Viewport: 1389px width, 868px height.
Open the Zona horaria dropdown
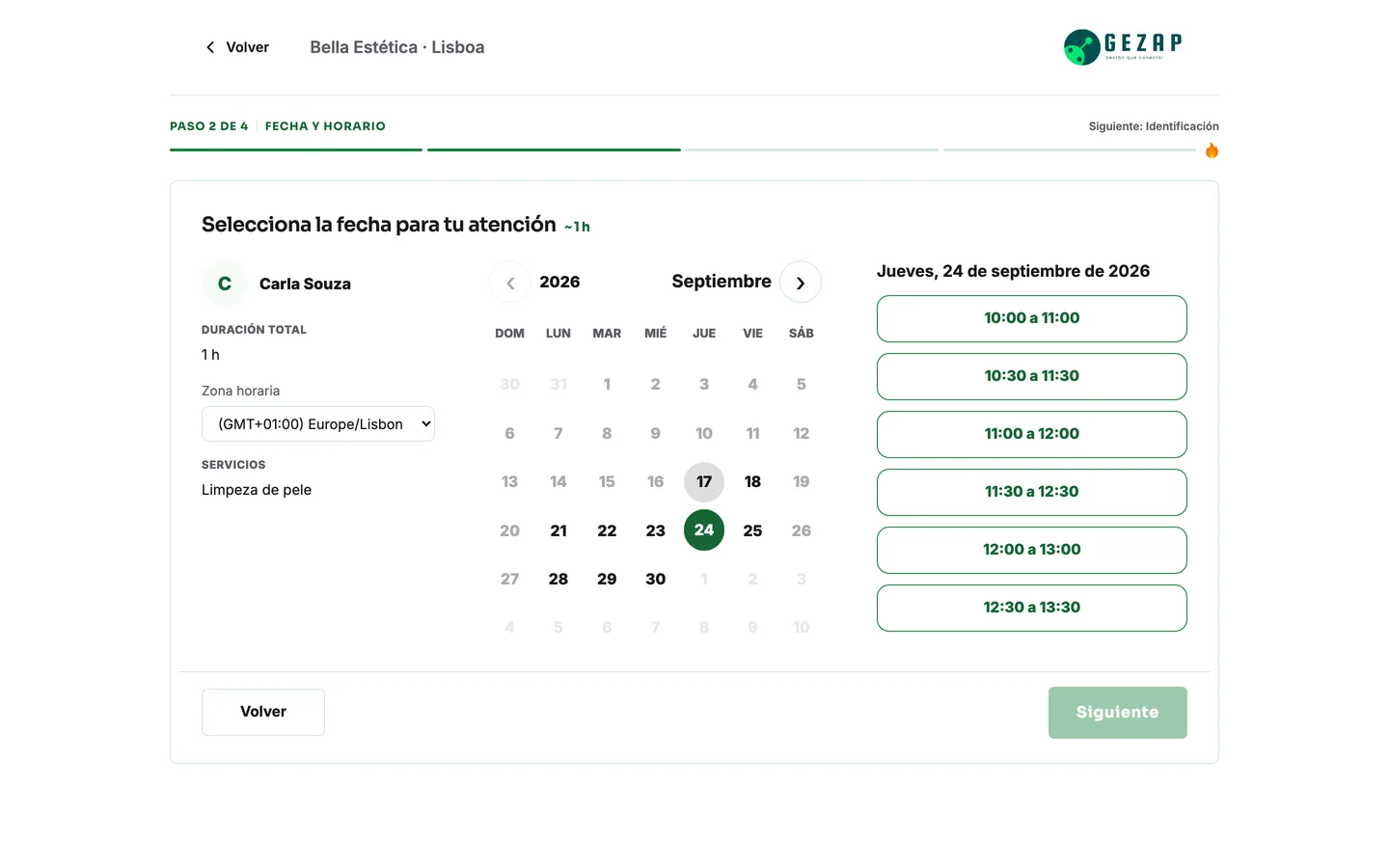pos(318,424)
